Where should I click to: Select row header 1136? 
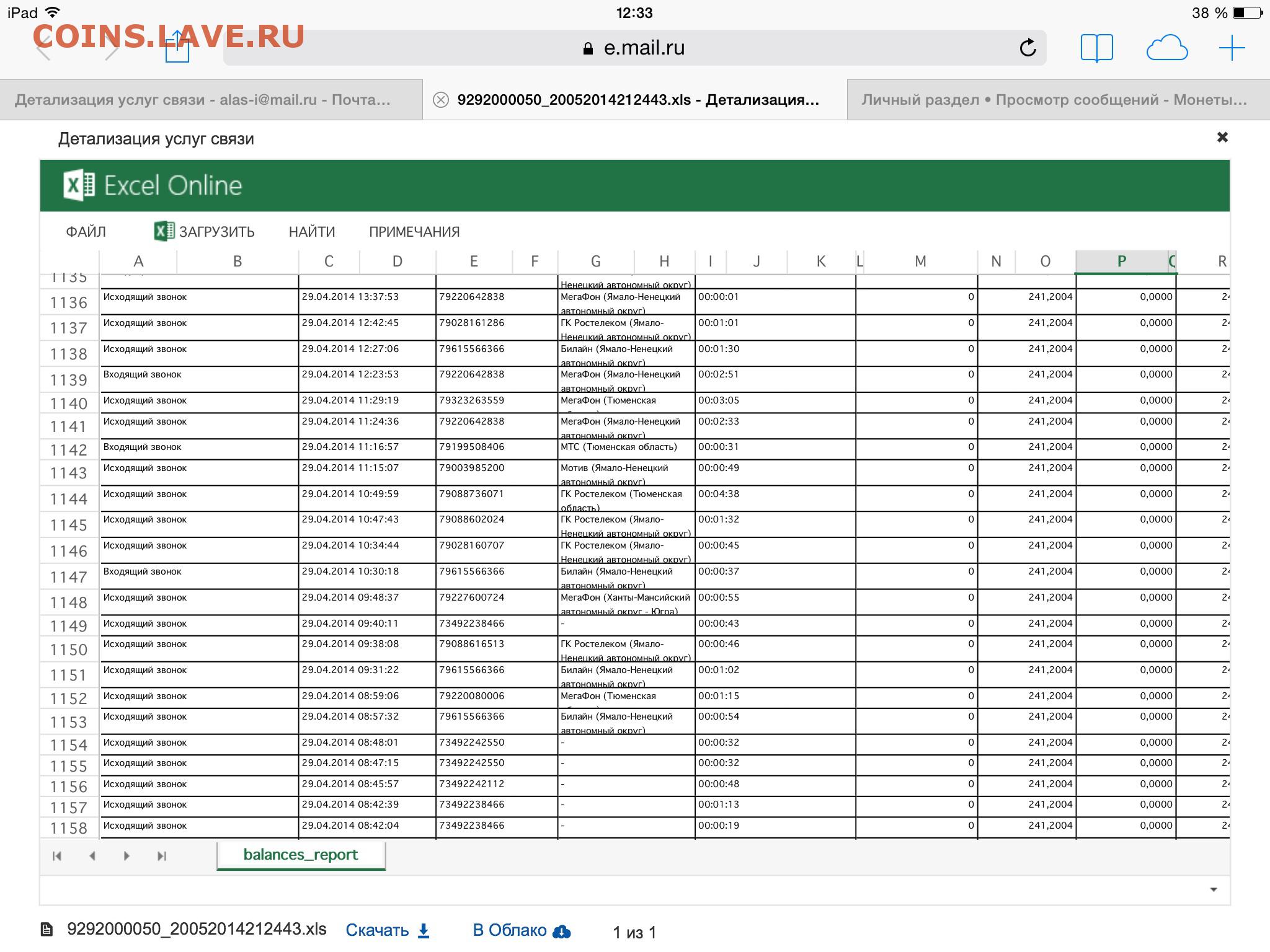tap(69, 302)
